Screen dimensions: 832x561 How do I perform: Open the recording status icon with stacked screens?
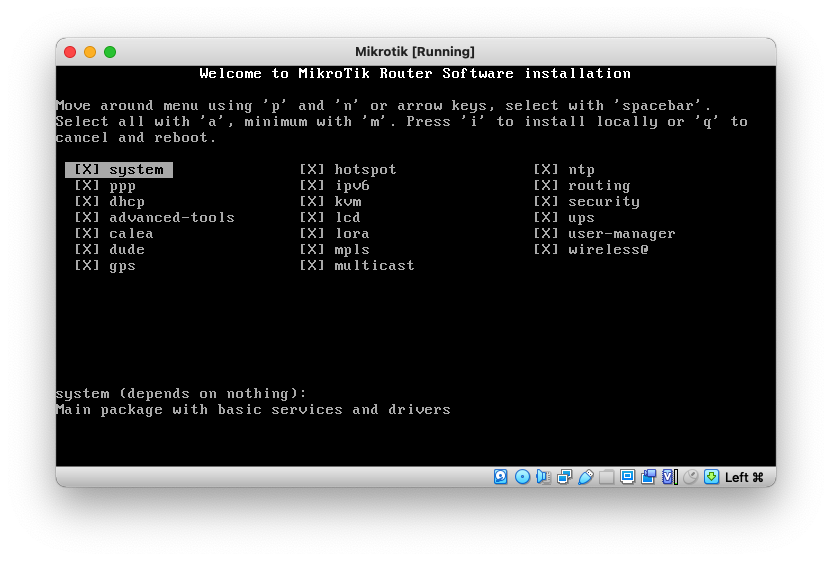pos(648,477)
